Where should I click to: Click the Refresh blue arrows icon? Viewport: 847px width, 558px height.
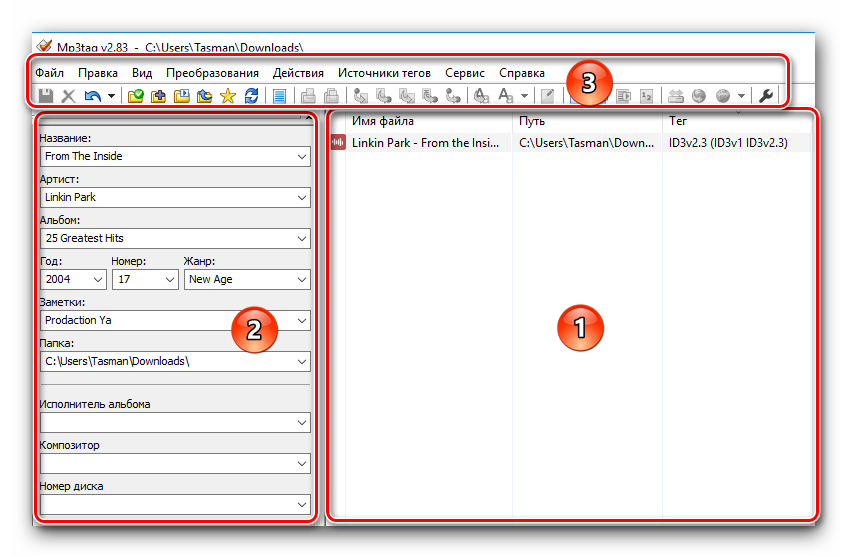(x=251, y=96)
